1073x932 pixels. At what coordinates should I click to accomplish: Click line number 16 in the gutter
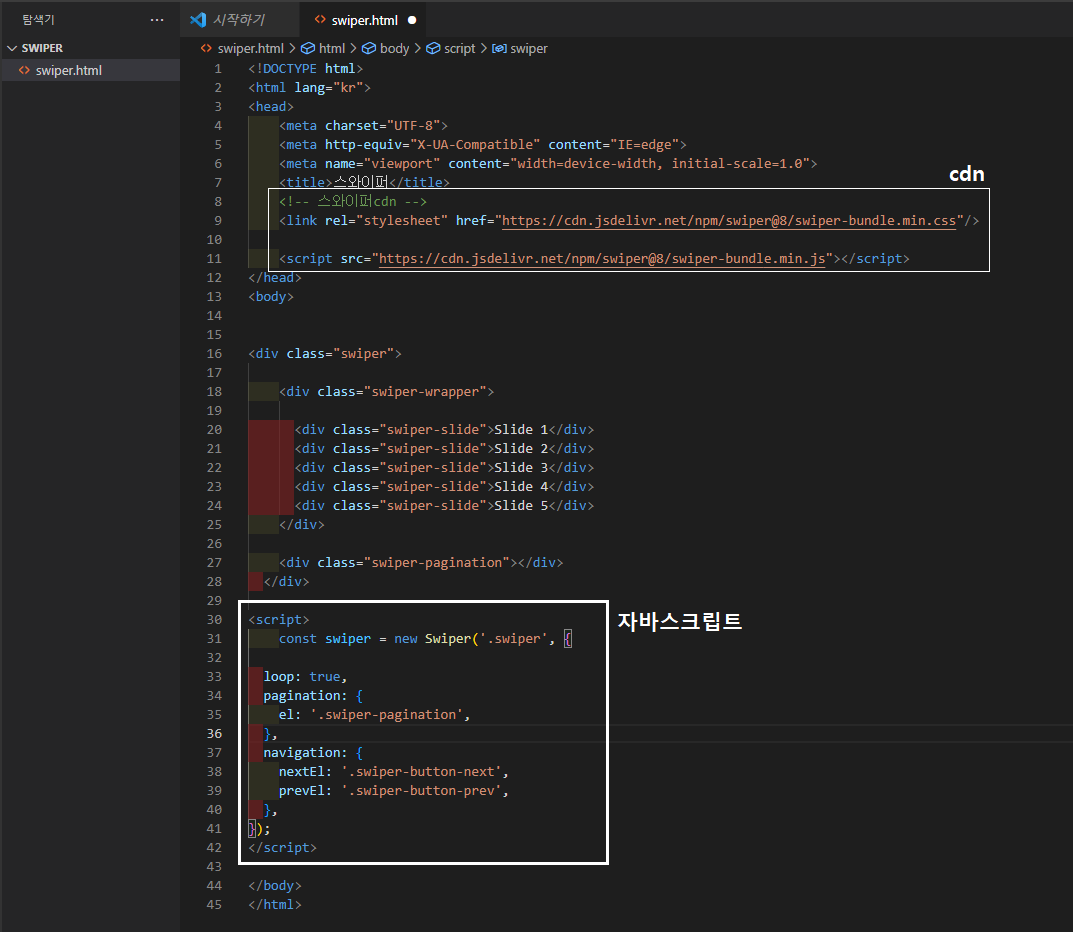(x=215, y=354)
